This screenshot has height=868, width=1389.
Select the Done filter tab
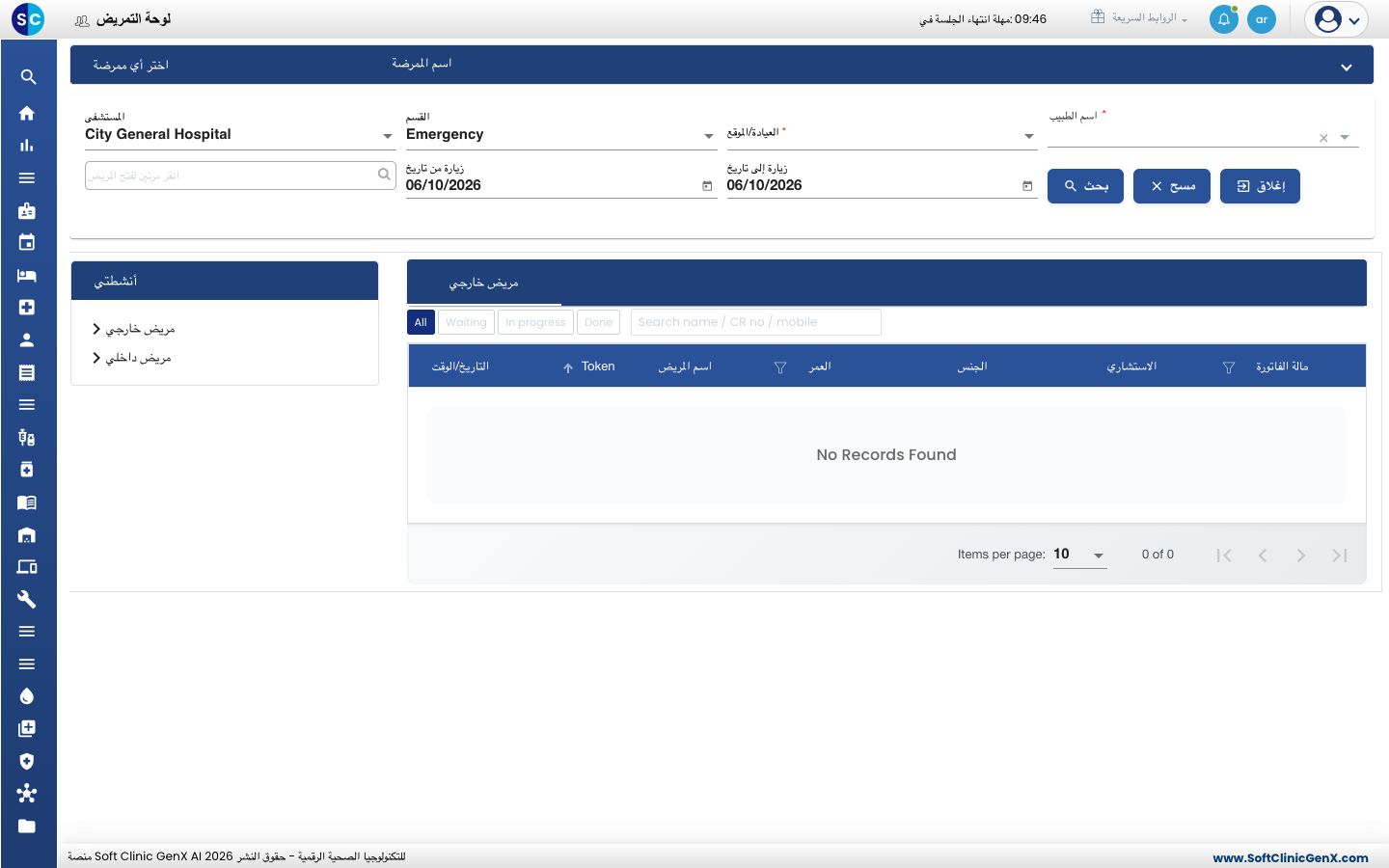click(x=598, y=322)
